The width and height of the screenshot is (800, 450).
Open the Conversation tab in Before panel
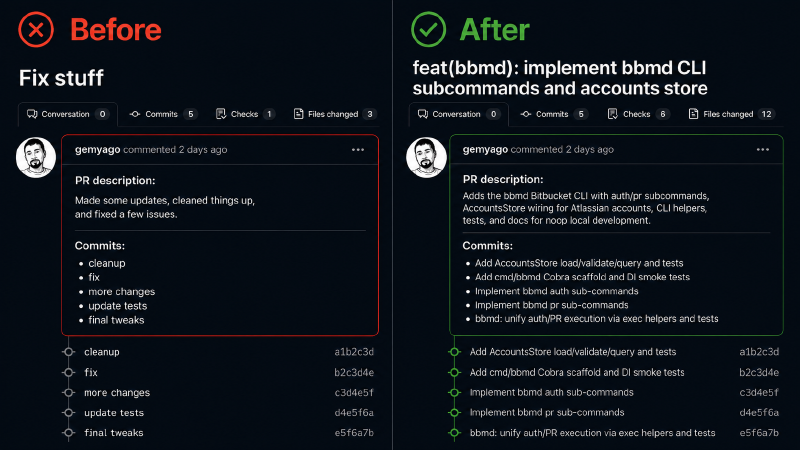(x=67, y=114)
